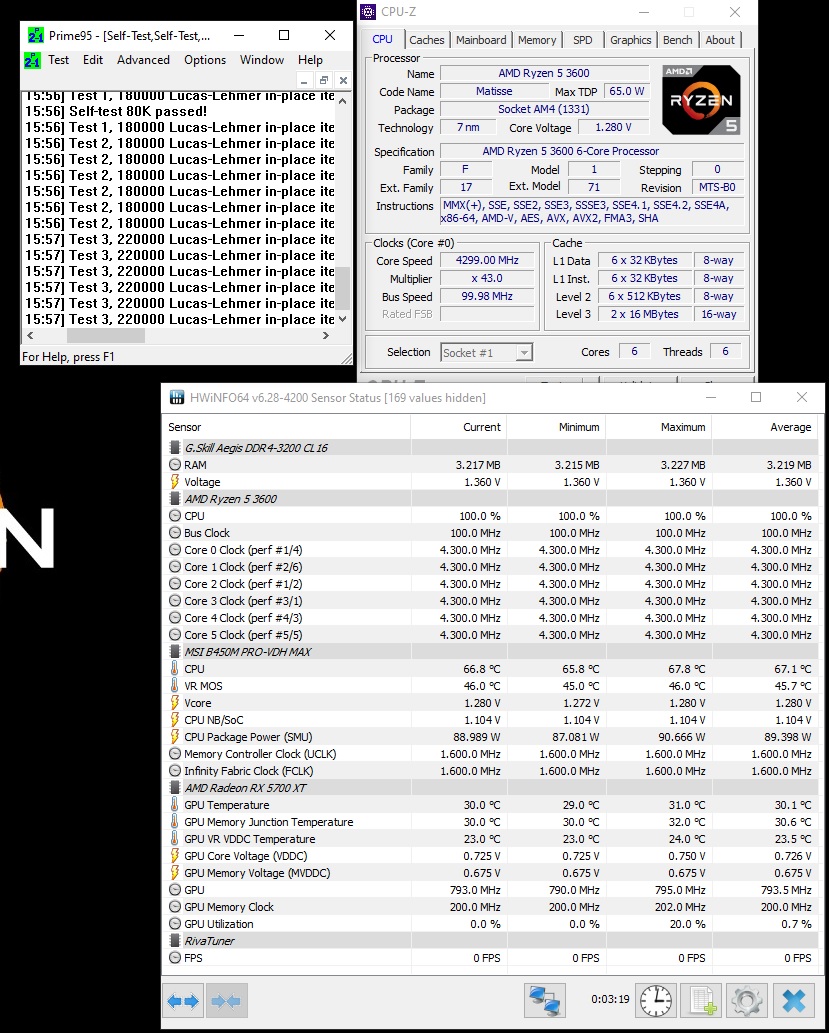Switch to the Graphics tab in CPU-Z
Image resolution: width=829 pixels, height=1033 pixels.
(630, 40)
